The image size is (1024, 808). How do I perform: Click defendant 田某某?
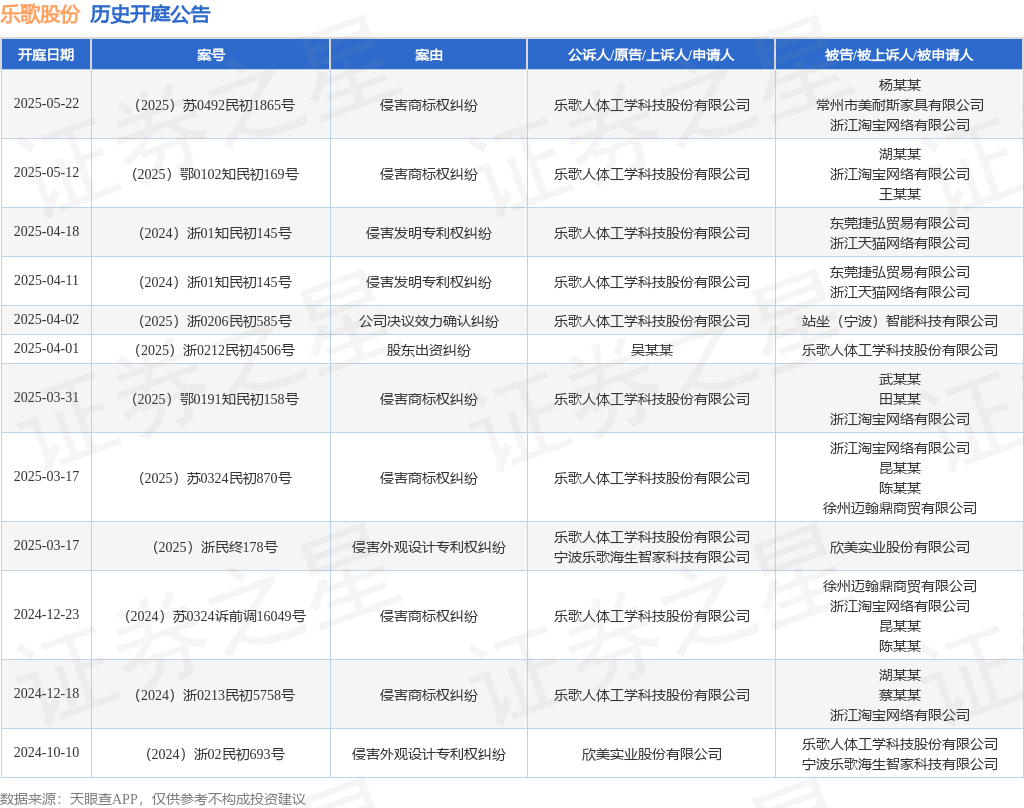point(900,399)
